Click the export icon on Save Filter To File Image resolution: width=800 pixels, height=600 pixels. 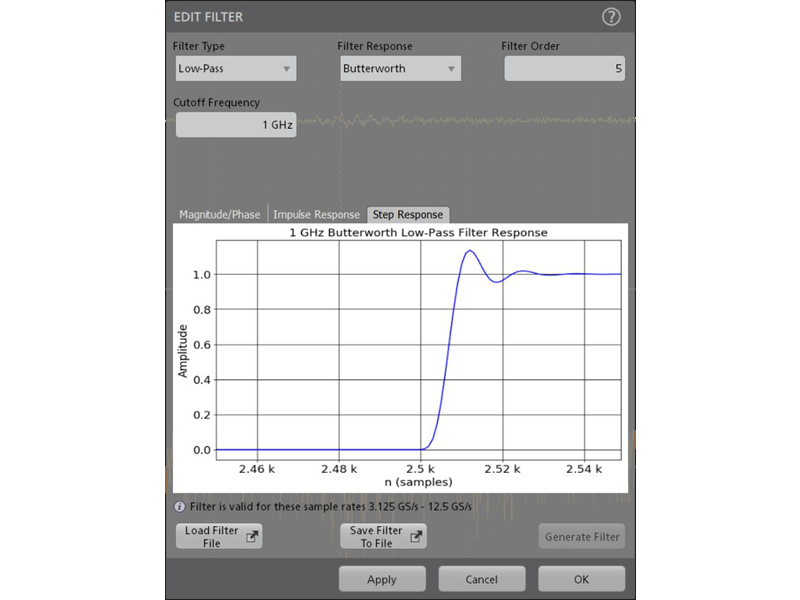(x=417, y=537)
